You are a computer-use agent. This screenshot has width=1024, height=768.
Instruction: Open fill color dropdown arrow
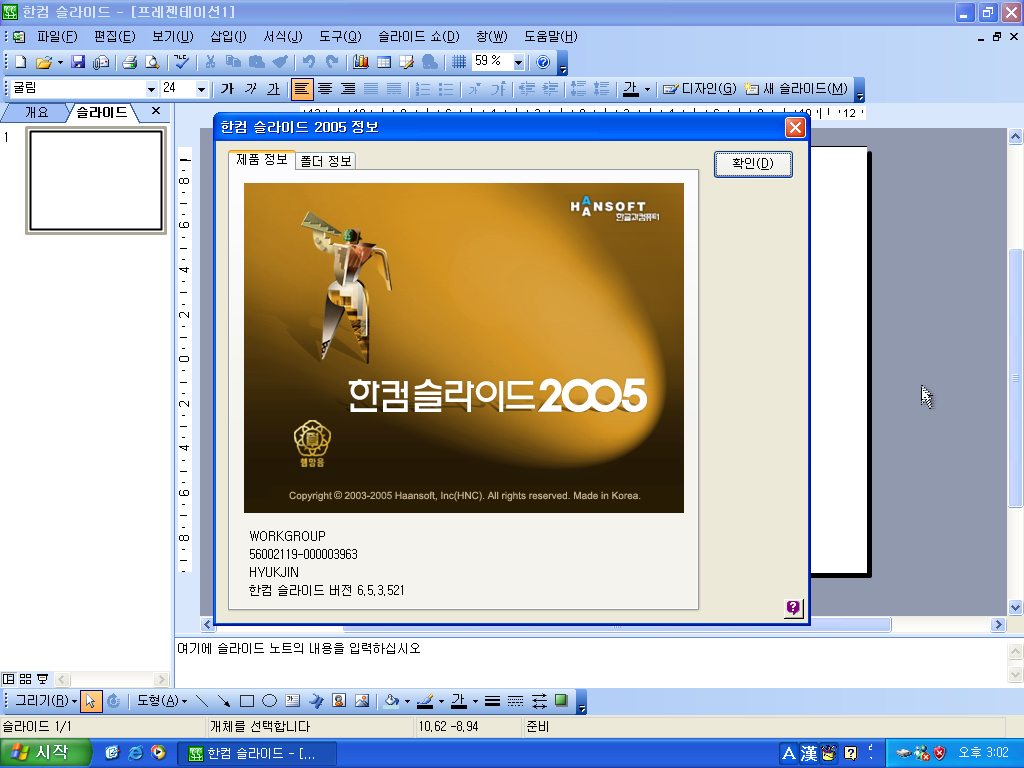pos(408,701)
